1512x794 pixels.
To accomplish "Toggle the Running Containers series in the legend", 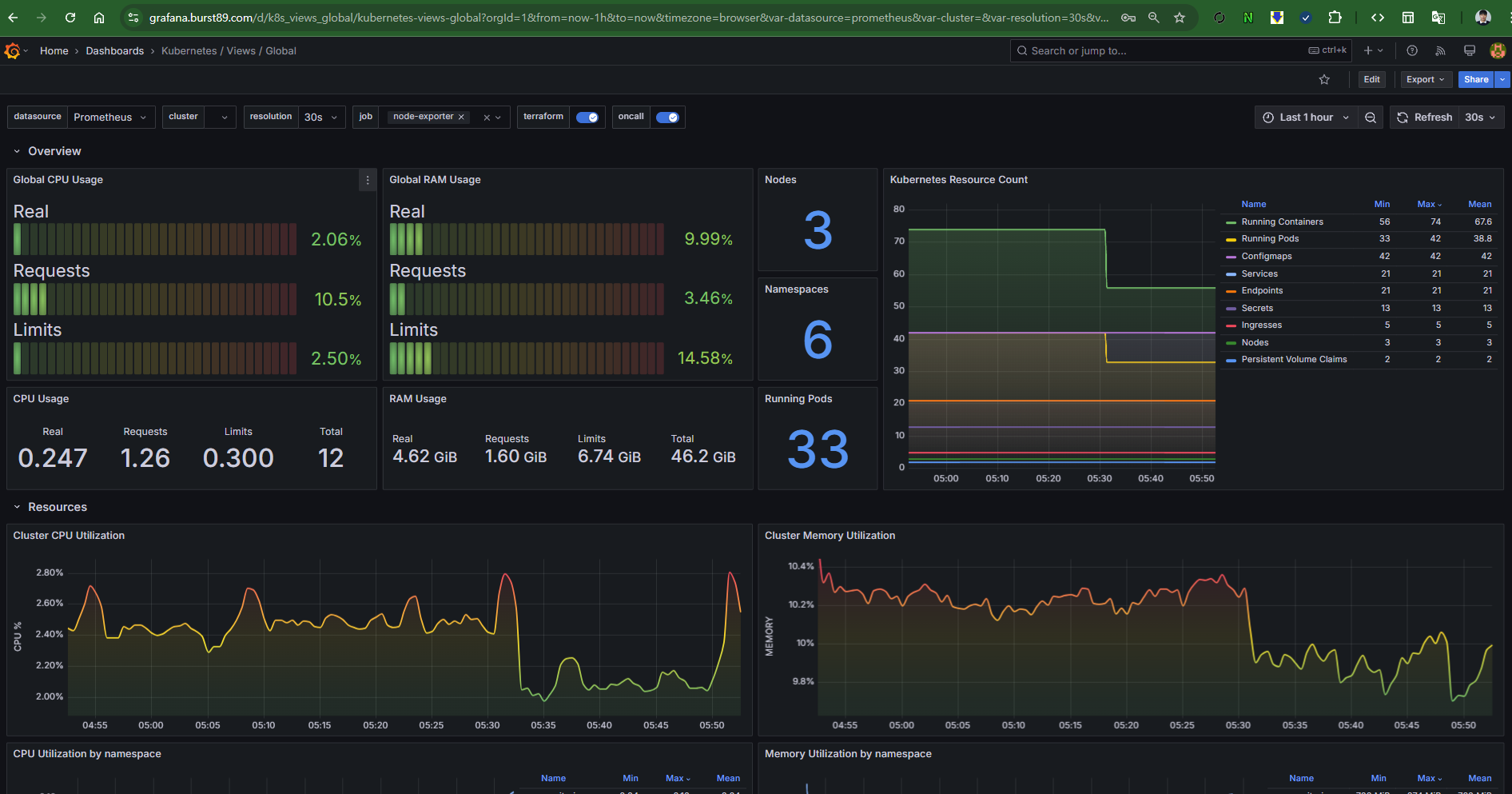I will pos(1282,221).
